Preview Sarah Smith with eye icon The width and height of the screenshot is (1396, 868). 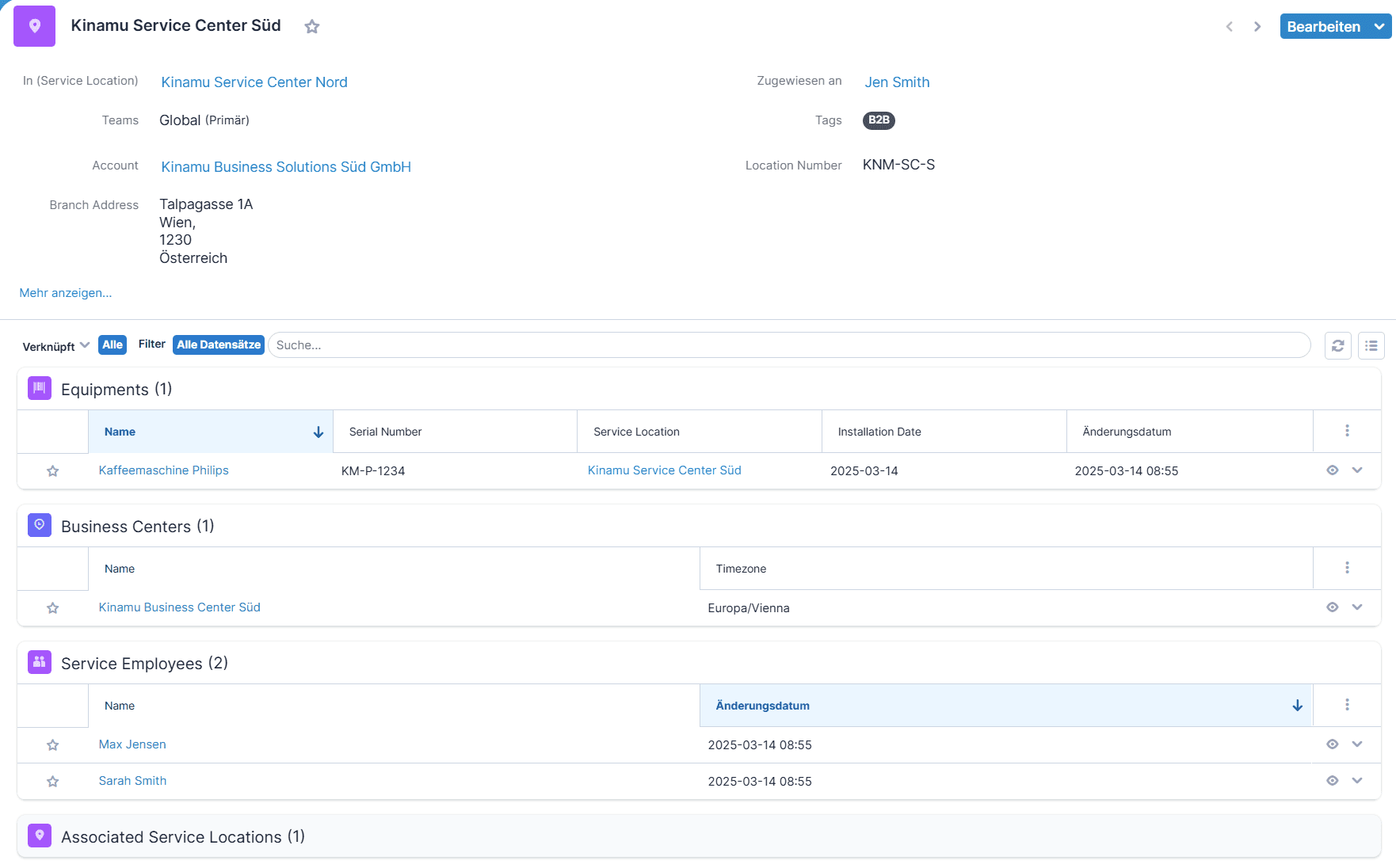1333,781
